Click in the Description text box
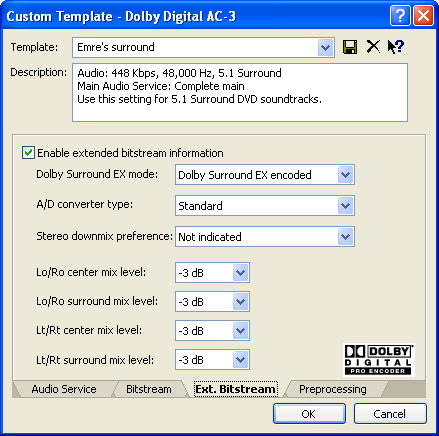The height and width of the screenshot is (436, 439). [240, 92]
